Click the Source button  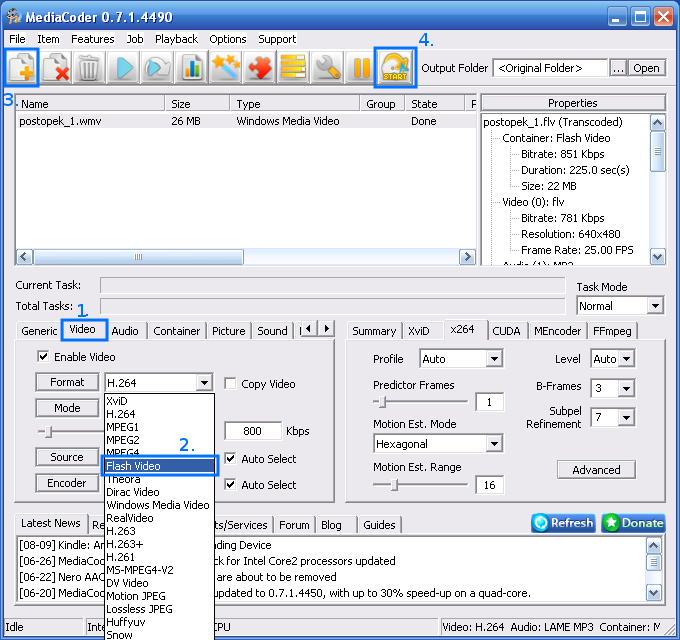pyautogui.click(x=67, y=457)
